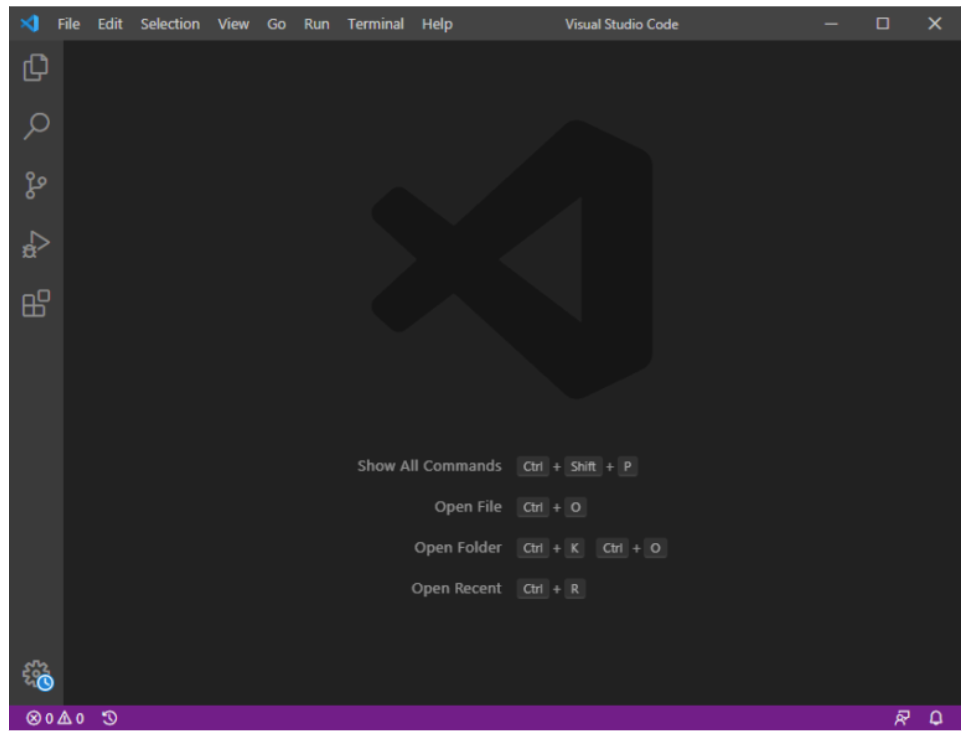Open the File menu
Image resolution: width=964 pixels, height=744 pixels.
click(69, 24)
